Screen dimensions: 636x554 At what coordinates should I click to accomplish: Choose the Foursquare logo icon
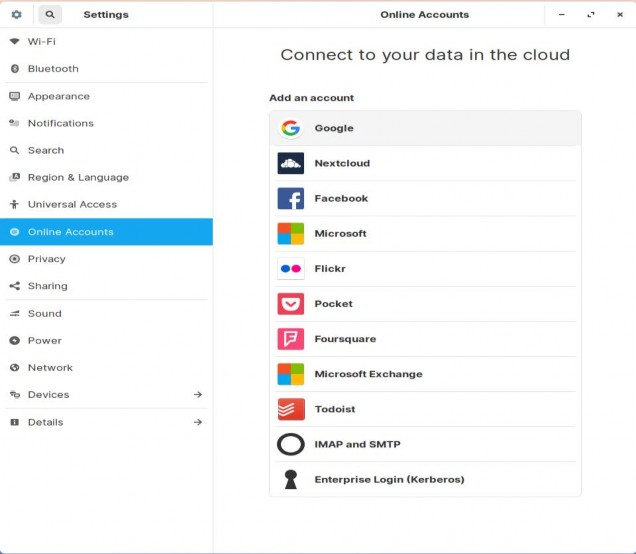[291, 339]
